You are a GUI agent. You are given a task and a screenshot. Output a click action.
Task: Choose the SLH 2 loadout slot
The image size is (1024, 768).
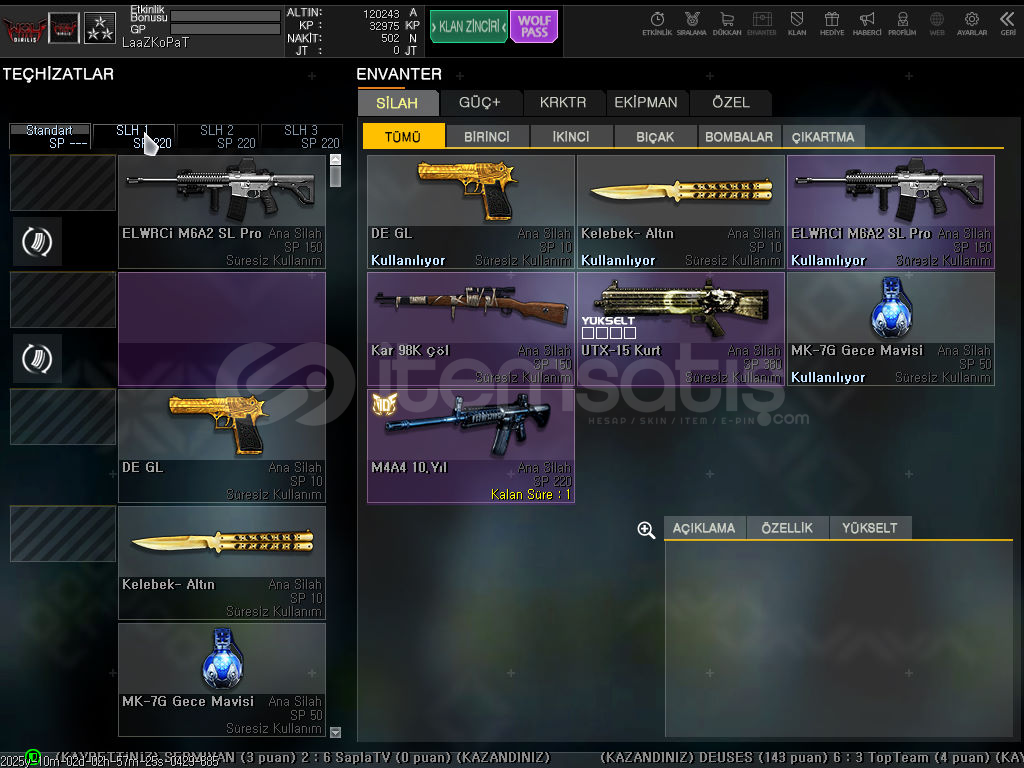(x=217, y=136)
